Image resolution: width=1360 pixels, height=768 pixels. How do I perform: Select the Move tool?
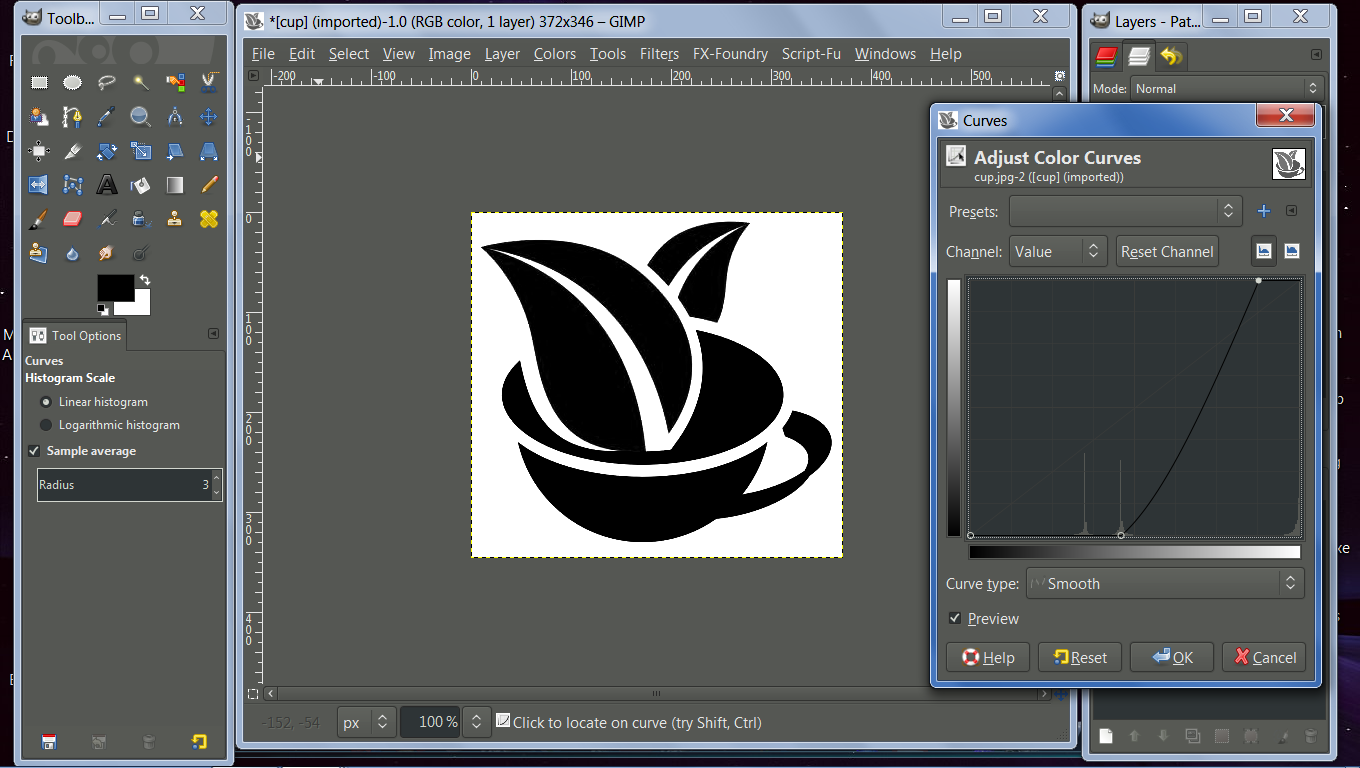pyautogui.click(x=209, y=117)
